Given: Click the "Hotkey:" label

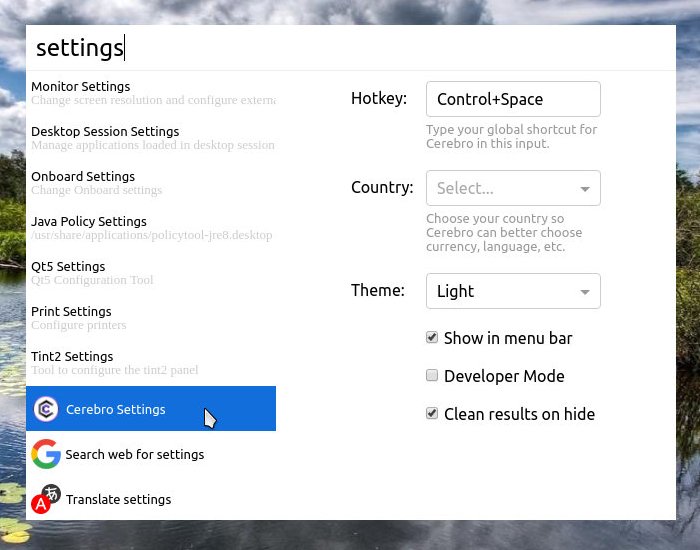Looking at the screenshot, I should point(379,98).
